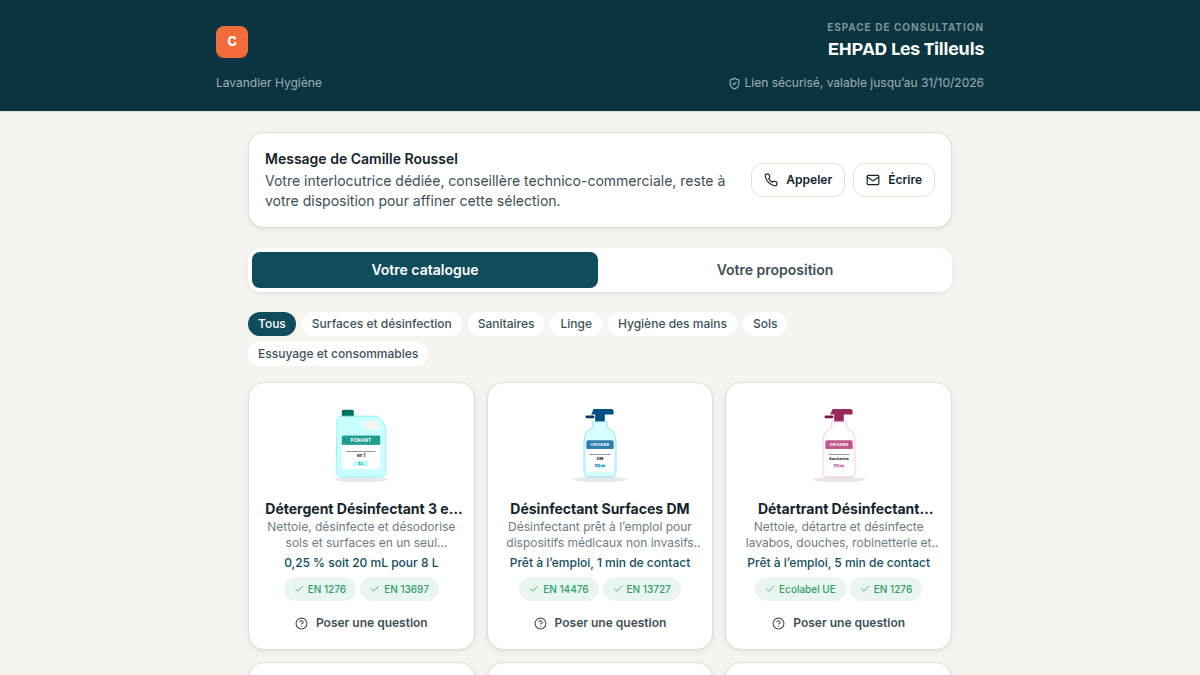Filter by Essuyage et consommables
The width and height of the screenshot is (1200, 675).
pos(338,354)
